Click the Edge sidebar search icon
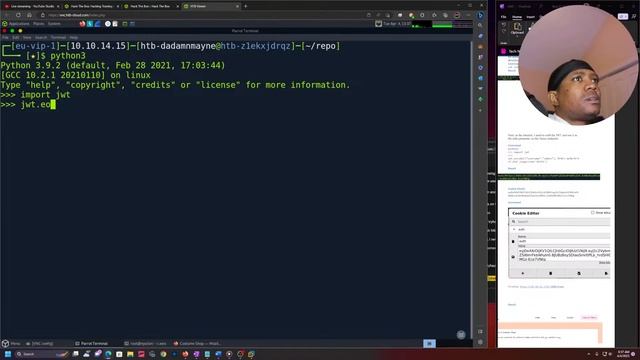Viewport: 640px width, 360px height. click(x=480, y=25)
